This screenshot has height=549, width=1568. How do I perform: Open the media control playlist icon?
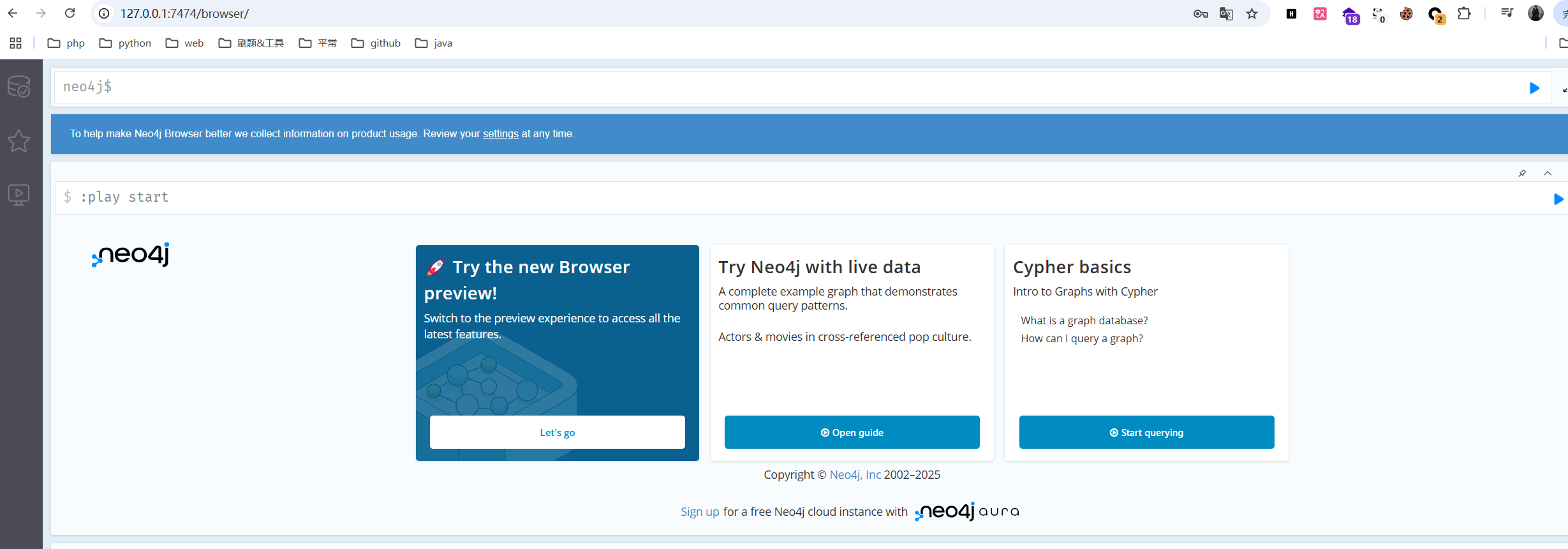tap(1507, 13)
